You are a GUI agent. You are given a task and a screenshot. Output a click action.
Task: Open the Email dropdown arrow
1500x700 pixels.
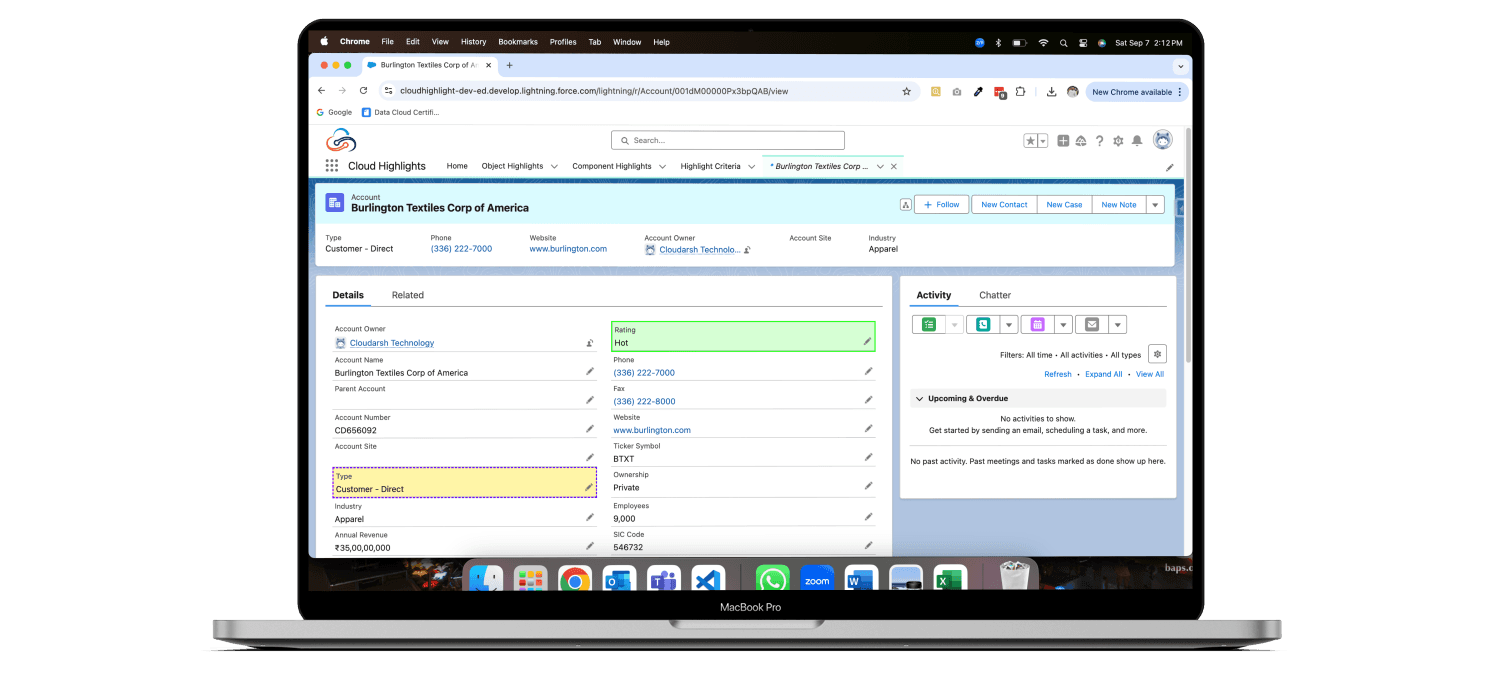point(1117,324)
